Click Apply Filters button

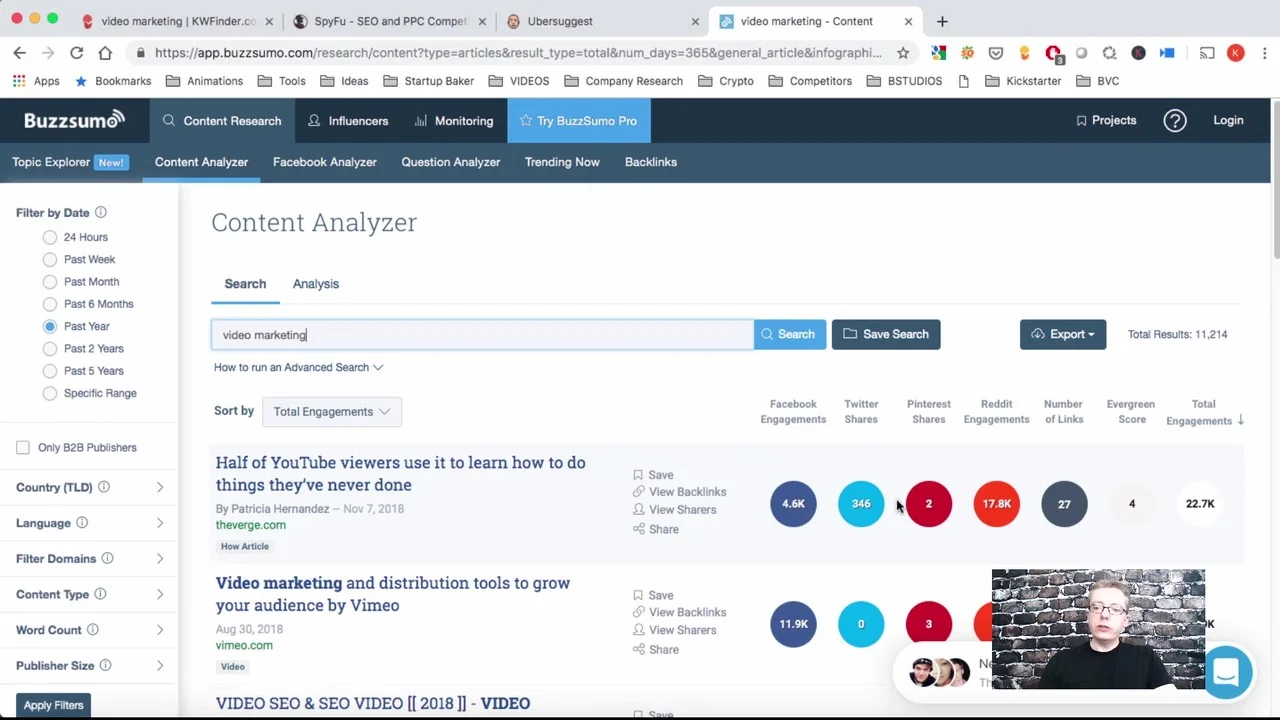(x=54, y=705)
